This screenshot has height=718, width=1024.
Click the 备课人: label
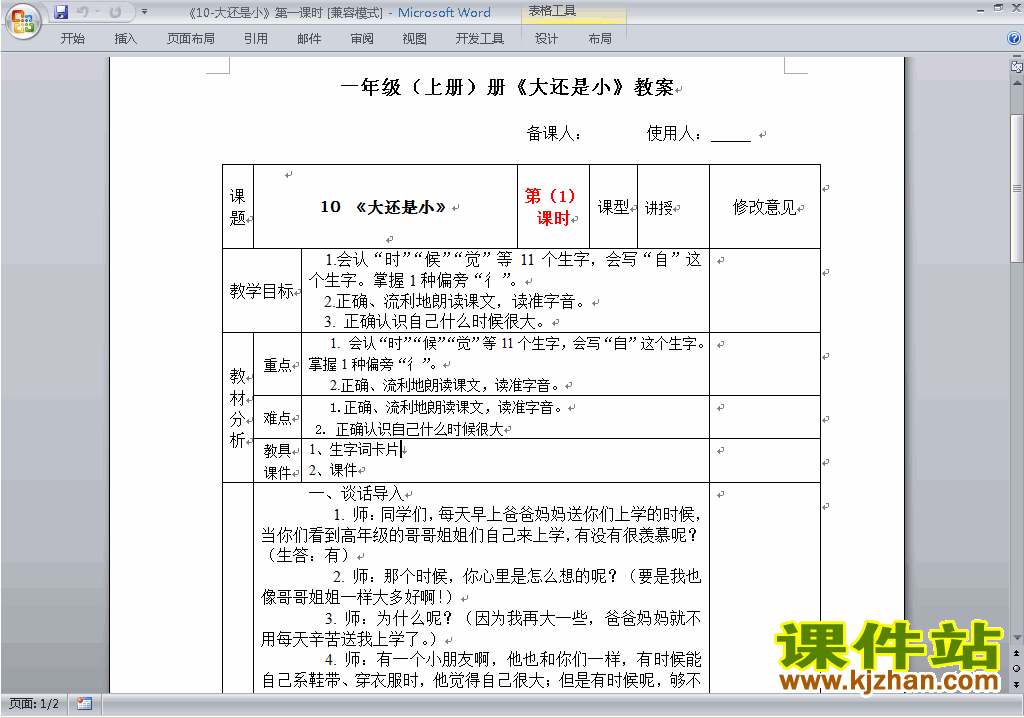554,133
